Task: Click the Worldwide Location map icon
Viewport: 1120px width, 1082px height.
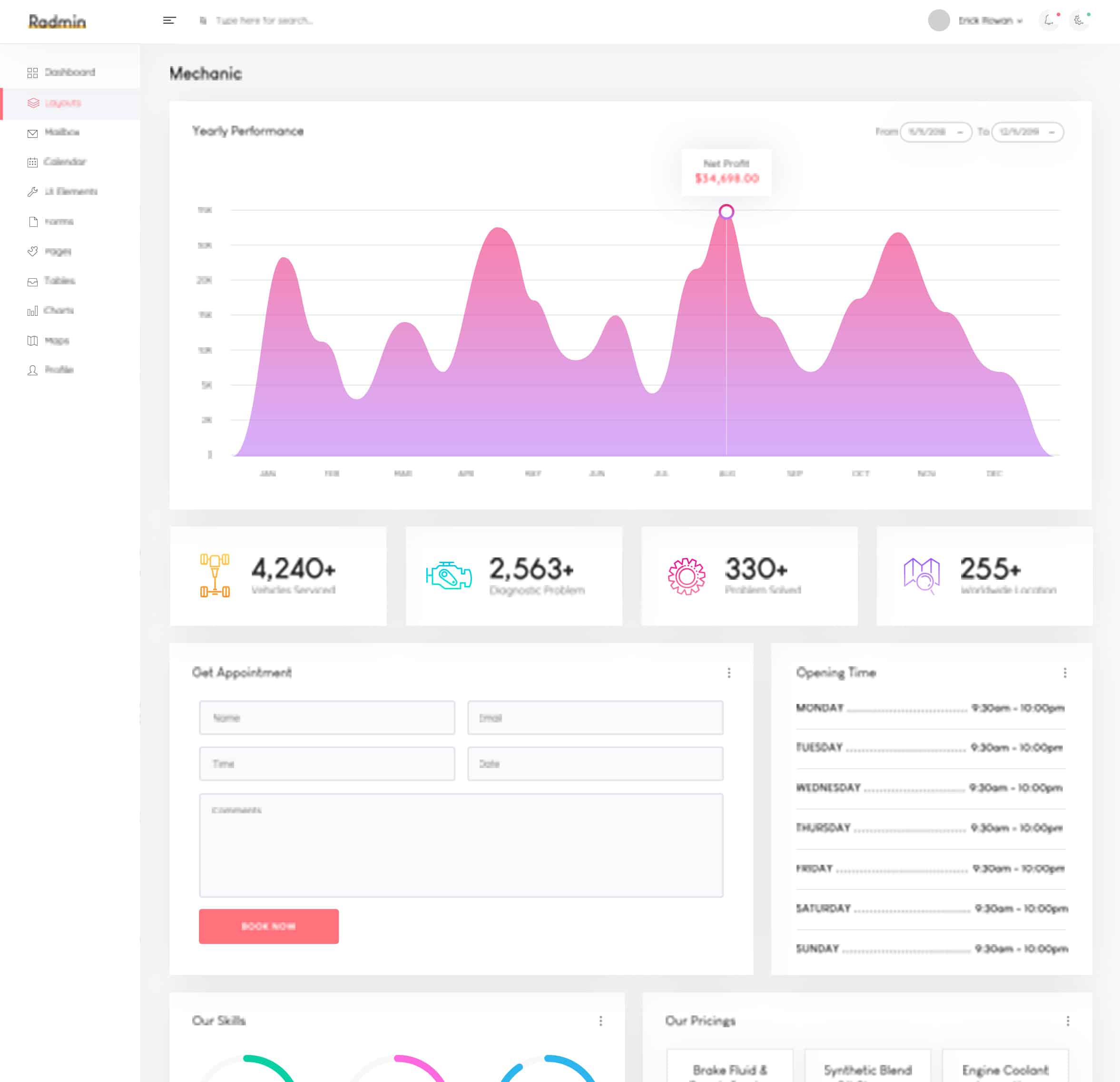Action: (x=921, y=576)
